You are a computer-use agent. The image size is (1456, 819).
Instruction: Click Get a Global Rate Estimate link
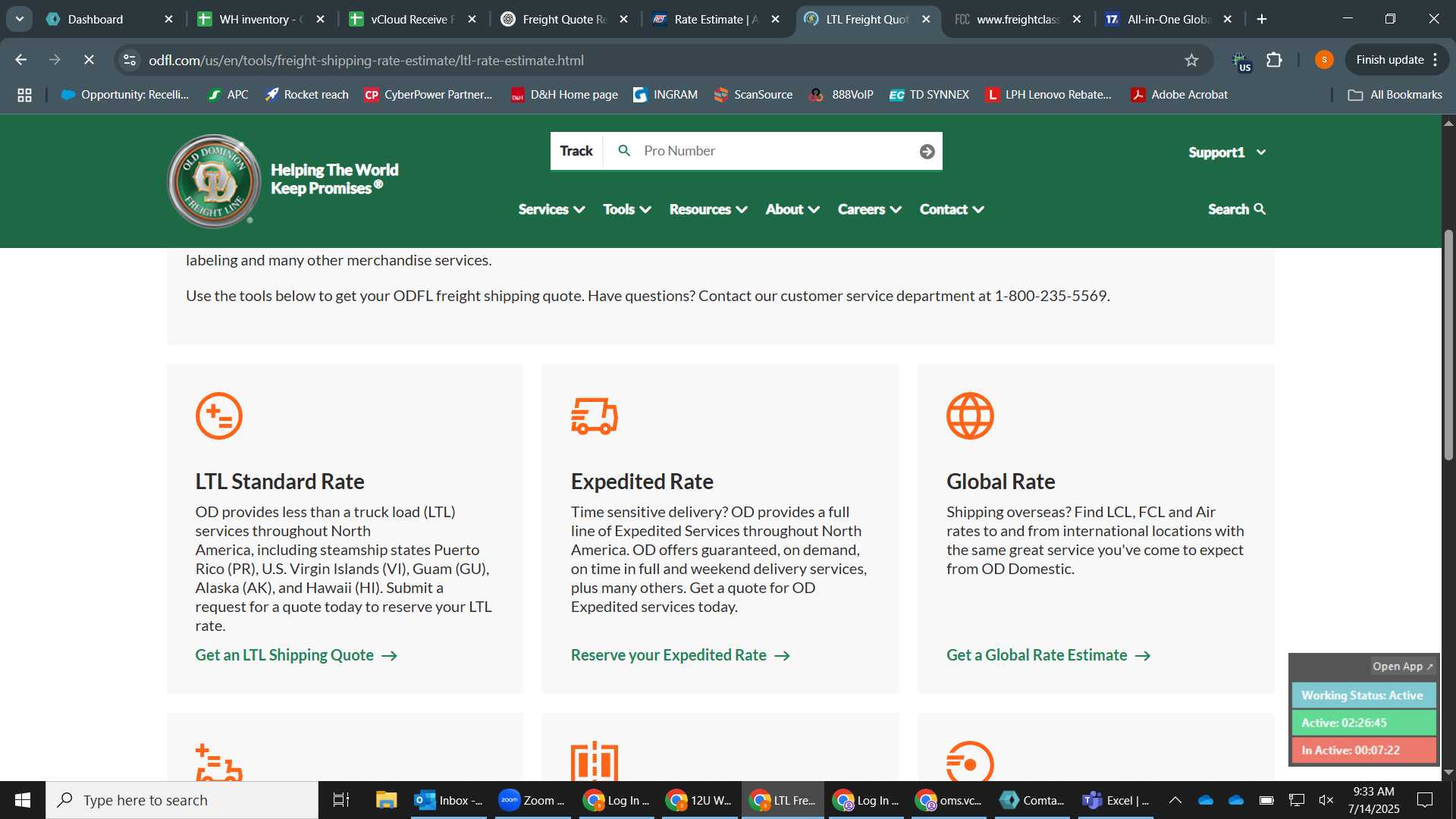point(1048,655)
